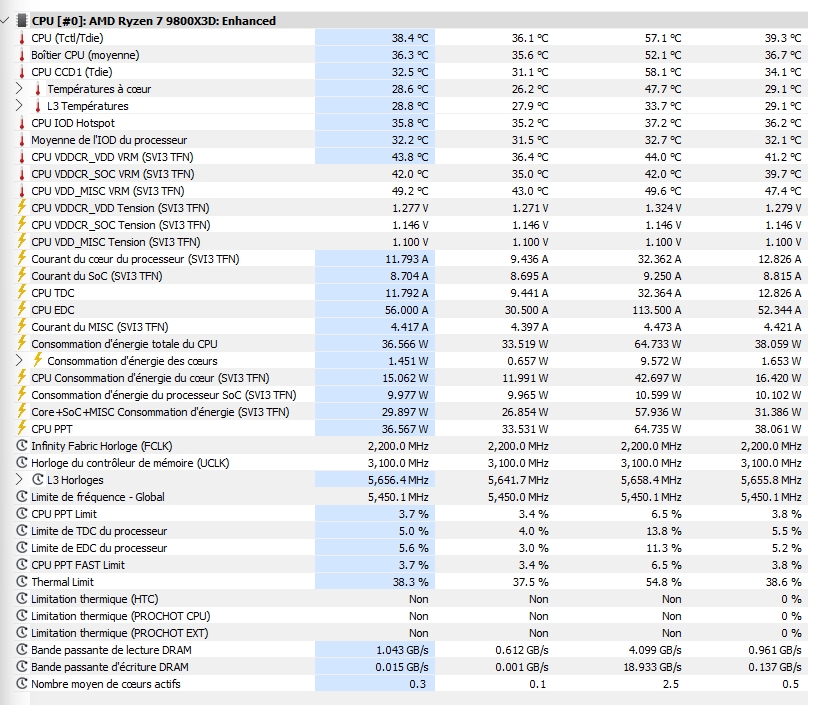Screen dimensions: 830x705
Task: Select Bande passante de lecture DRAM label
Action: point(111,650)
